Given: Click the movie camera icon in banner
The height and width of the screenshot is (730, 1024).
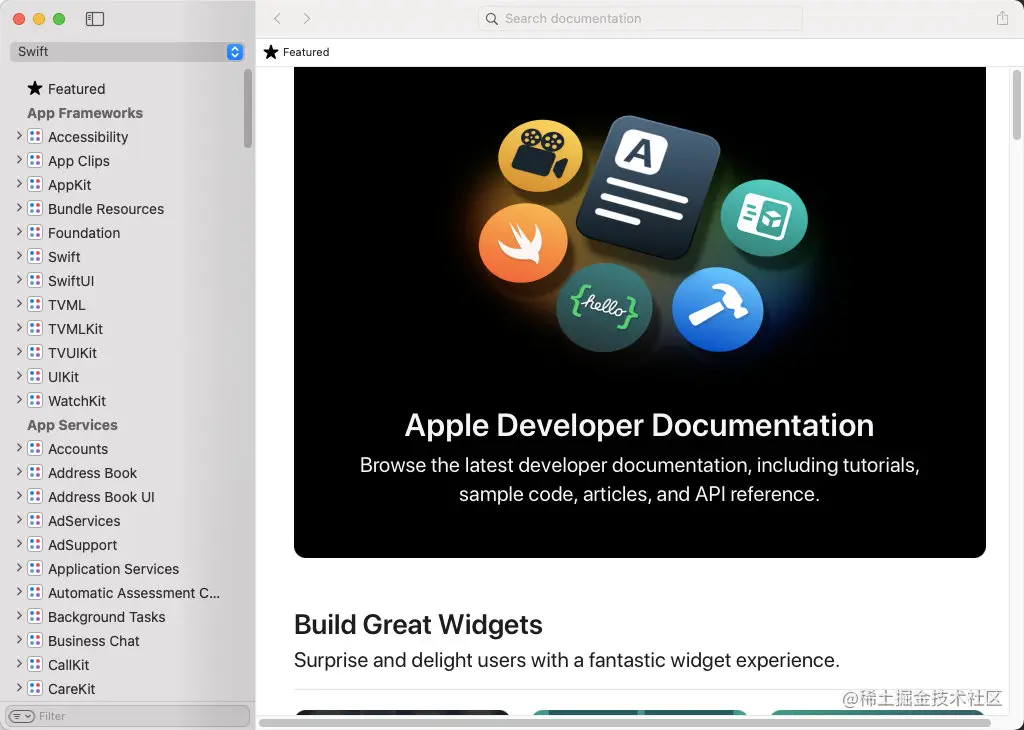Looking at the screenshot, I should point(540,155).
